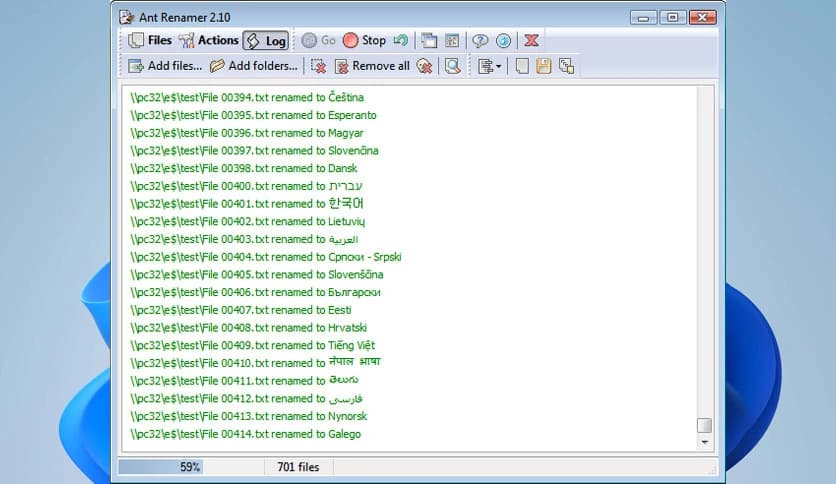Click the blue About info icon

coord(503,41)
